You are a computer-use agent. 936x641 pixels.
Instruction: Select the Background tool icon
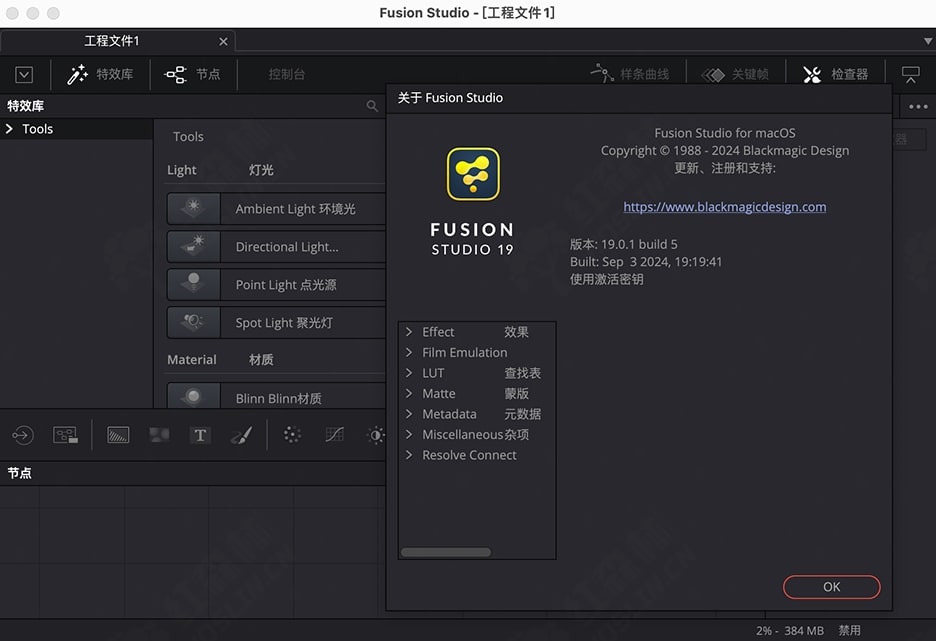pyautogui.click(x=118, y=435)
